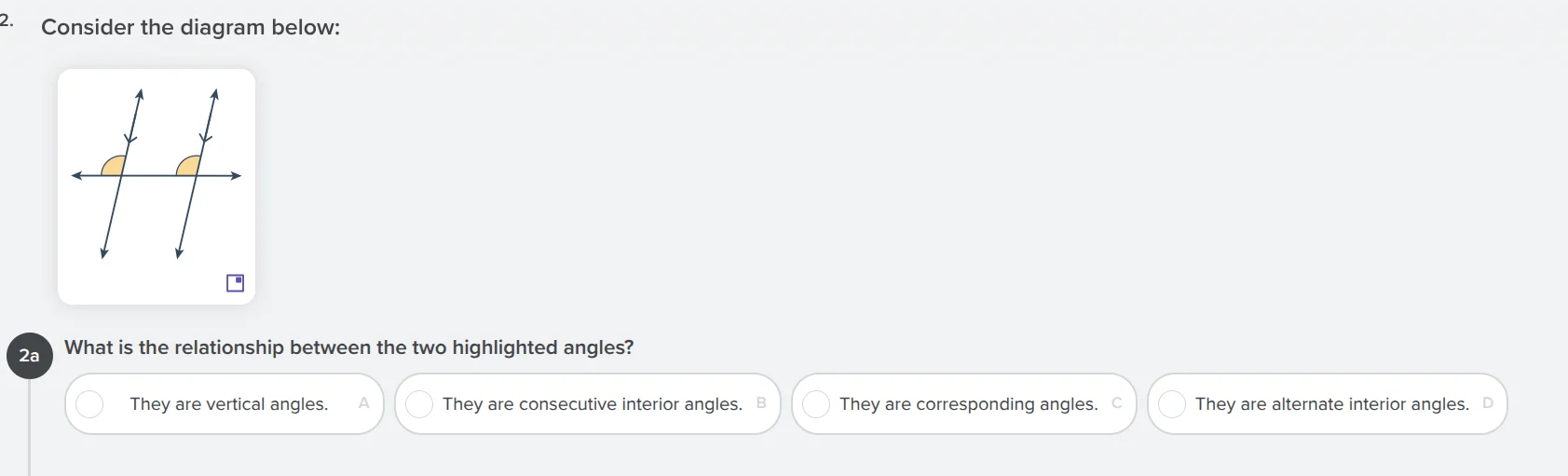Select the consecutive interior angles radio circle
This screenshot has width=1568, height=476.
tap(419, 404)
